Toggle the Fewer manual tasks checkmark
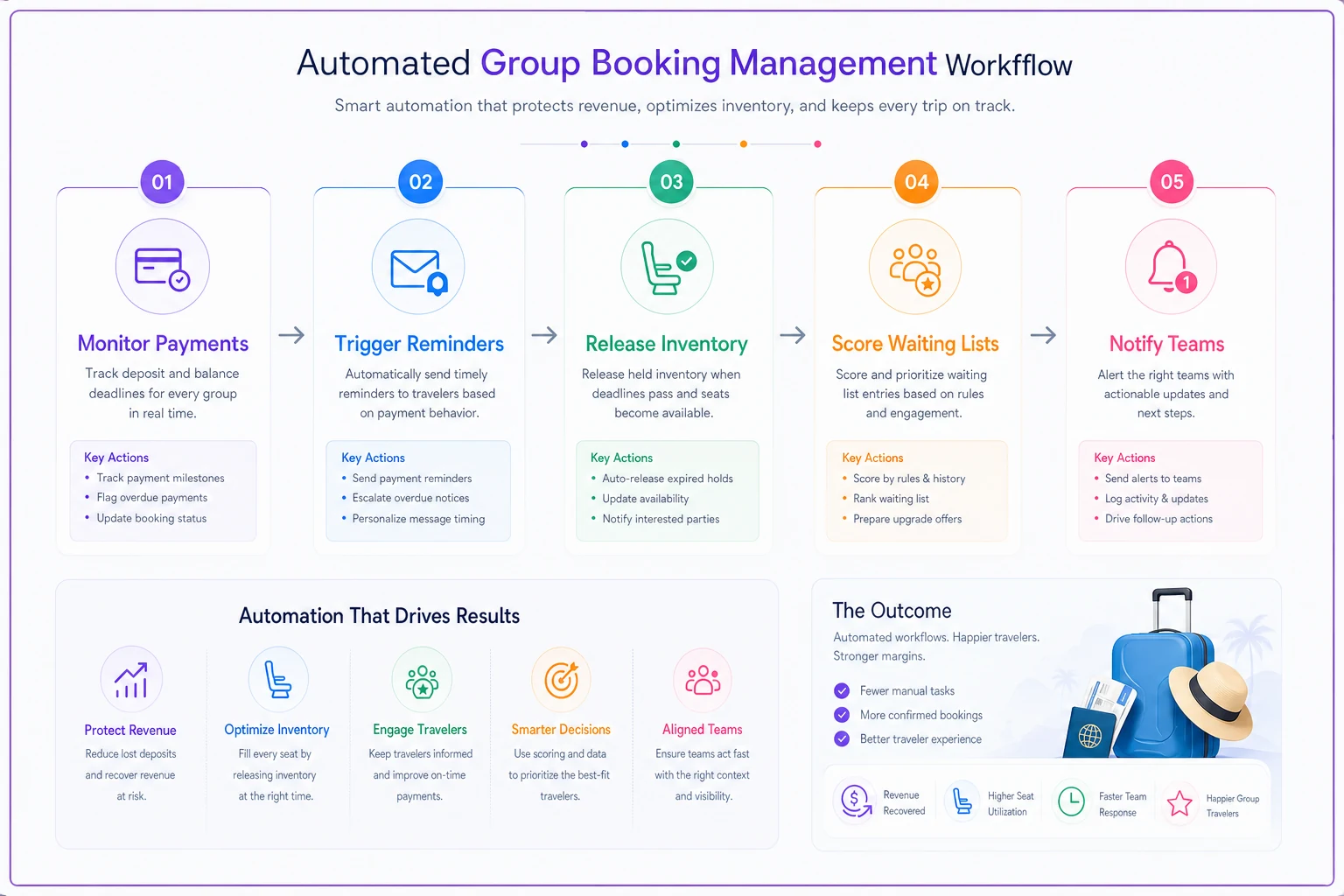The image size is (1344, 896). tap(842, 690)
